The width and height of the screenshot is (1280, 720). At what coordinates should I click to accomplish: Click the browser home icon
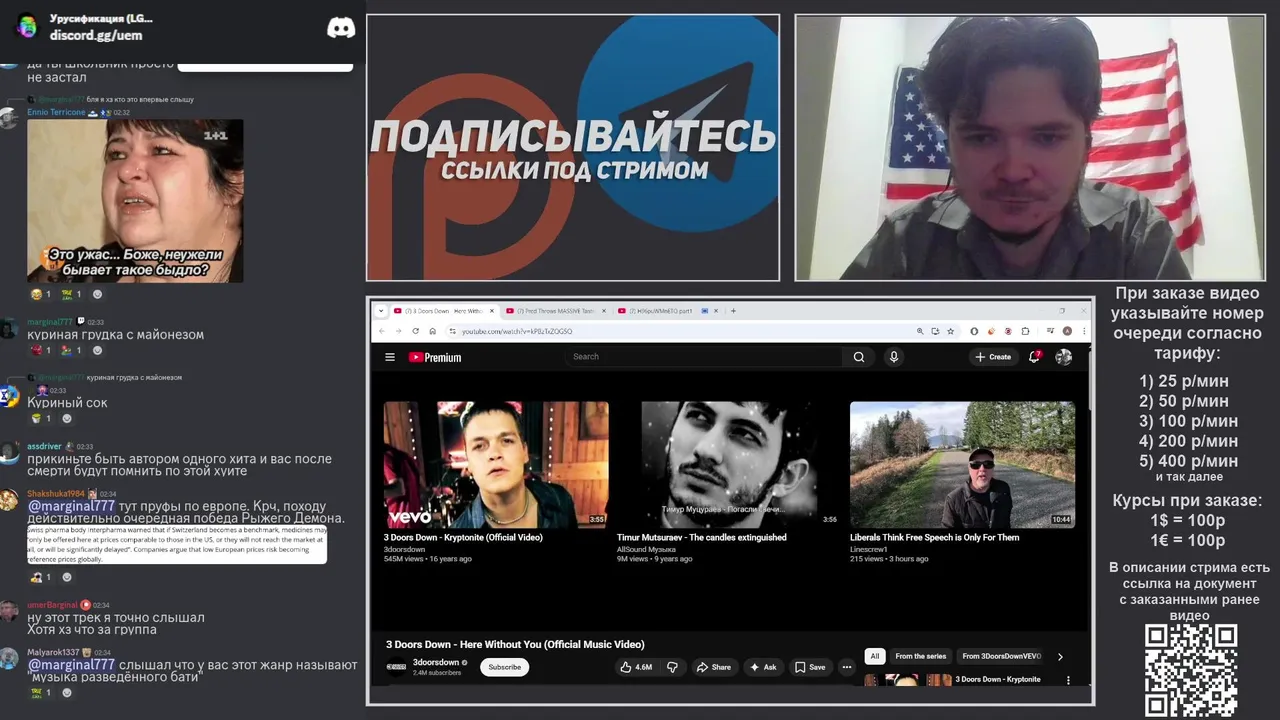click(x=432, y=331)
